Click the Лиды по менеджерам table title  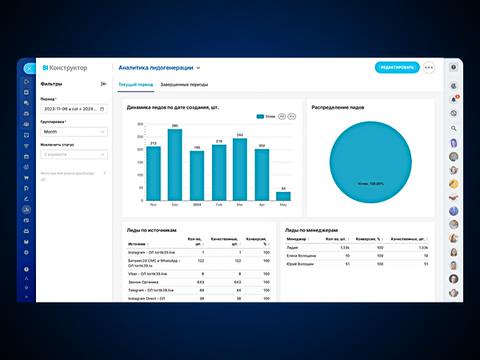pyautogui.click(x=311, y=230)
